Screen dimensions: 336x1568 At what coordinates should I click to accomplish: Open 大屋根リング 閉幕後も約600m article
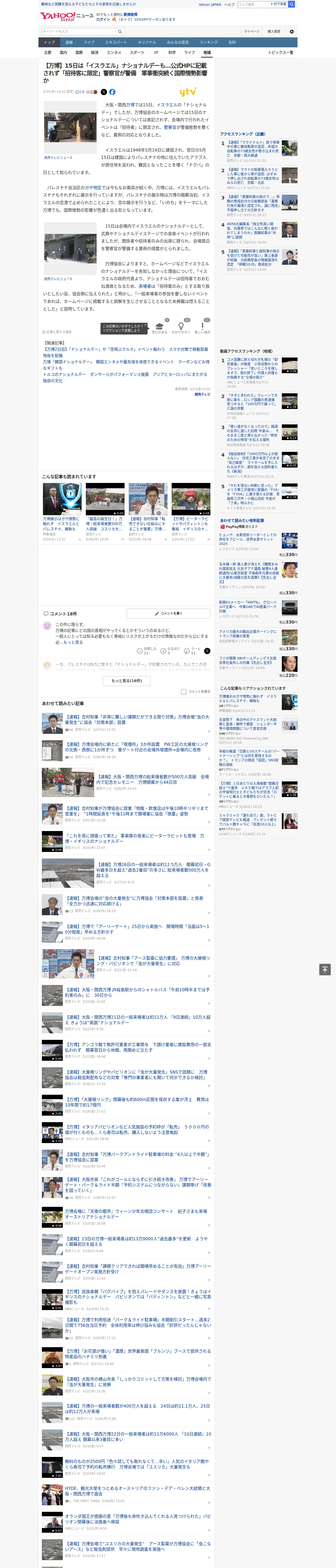click(137, 1102)
